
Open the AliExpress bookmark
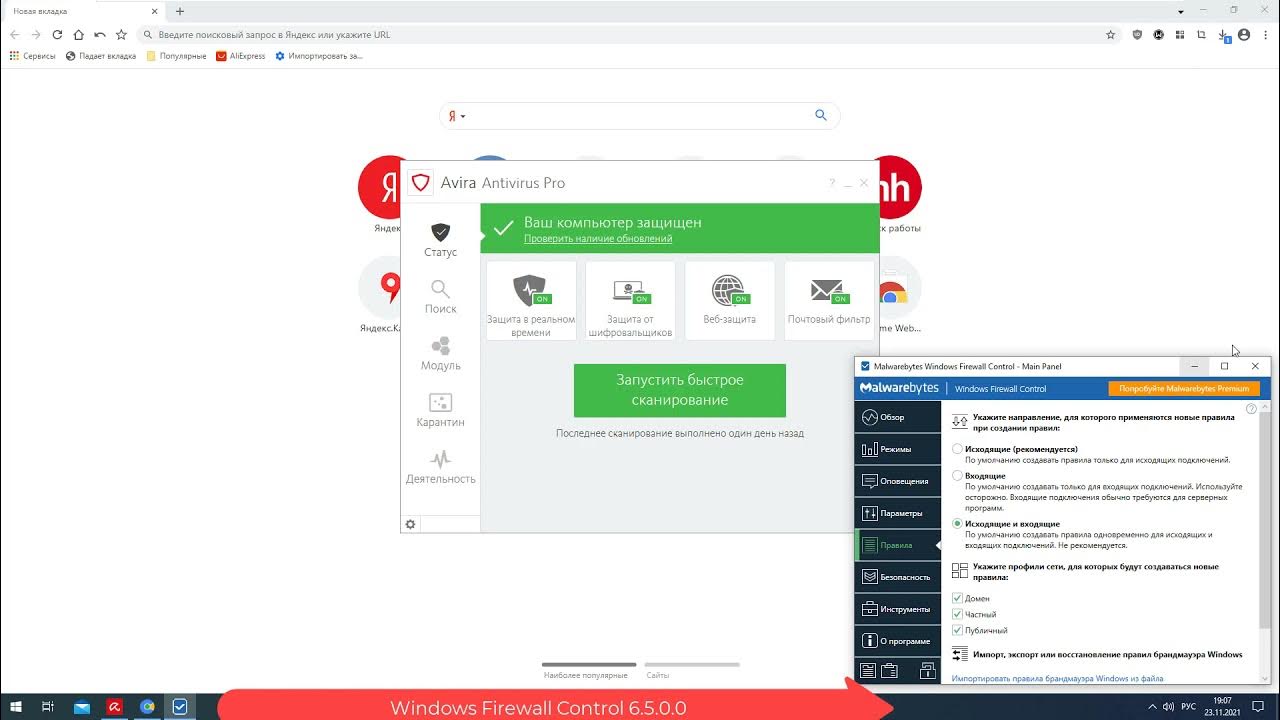click(x=241, y=56)
